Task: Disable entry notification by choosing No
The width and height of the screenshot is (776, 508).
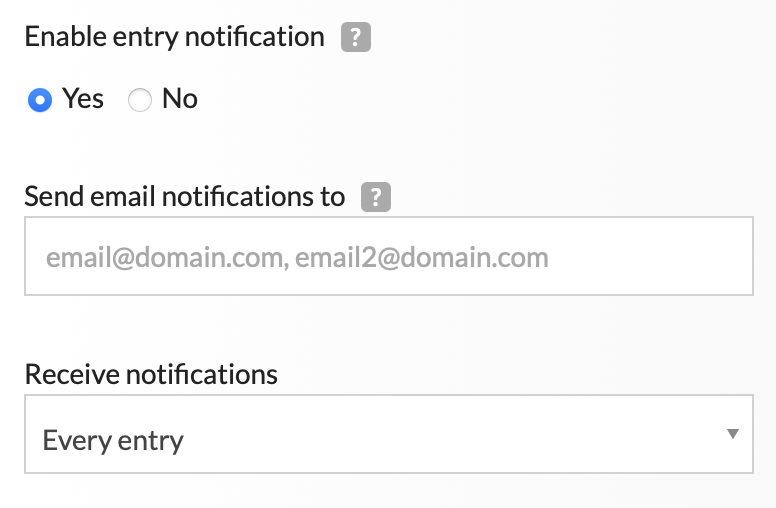Action: click(x=140, y=100)
